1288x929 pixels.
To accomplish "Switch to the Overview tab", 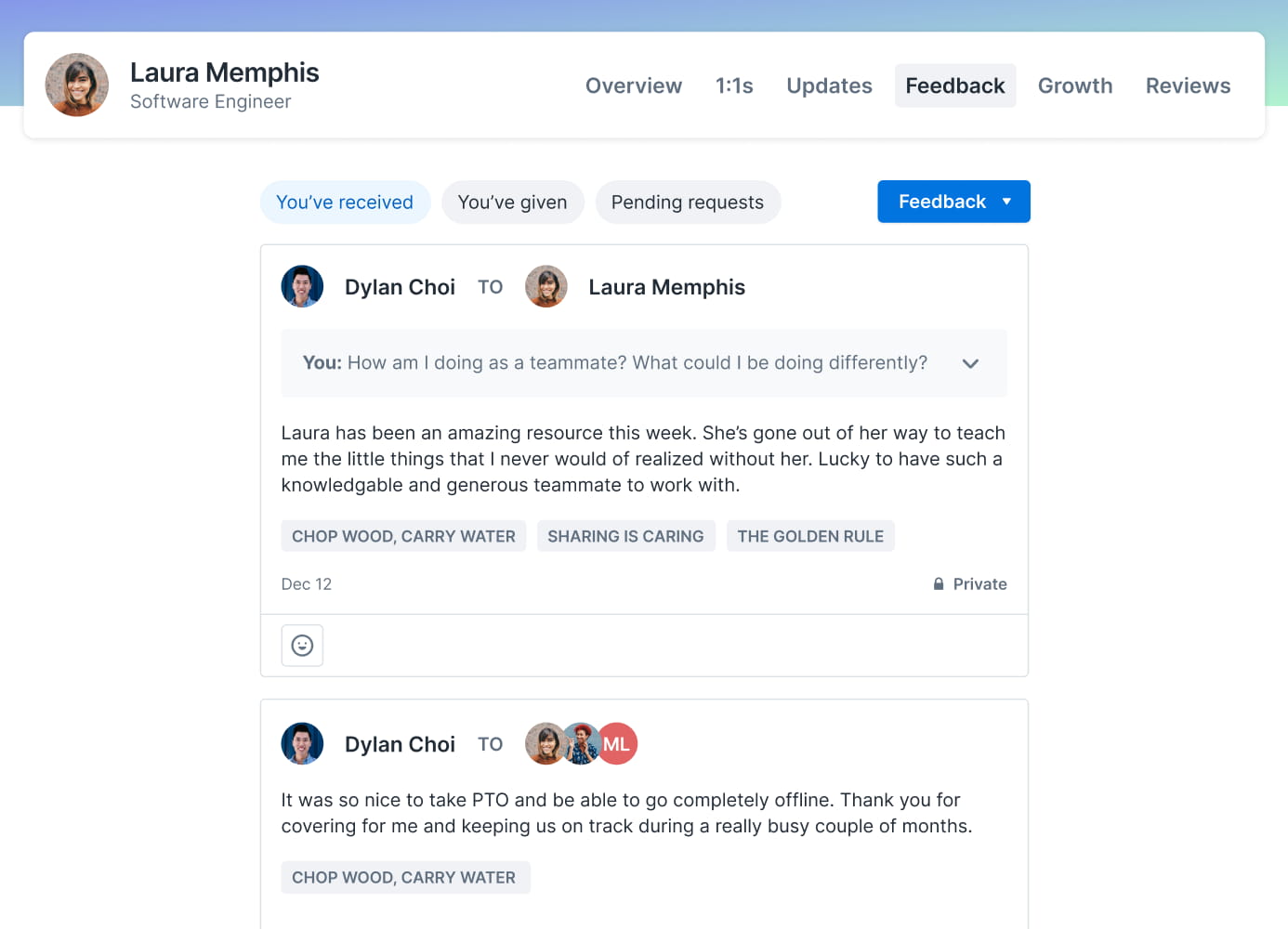I will click(x=634, y=85).
